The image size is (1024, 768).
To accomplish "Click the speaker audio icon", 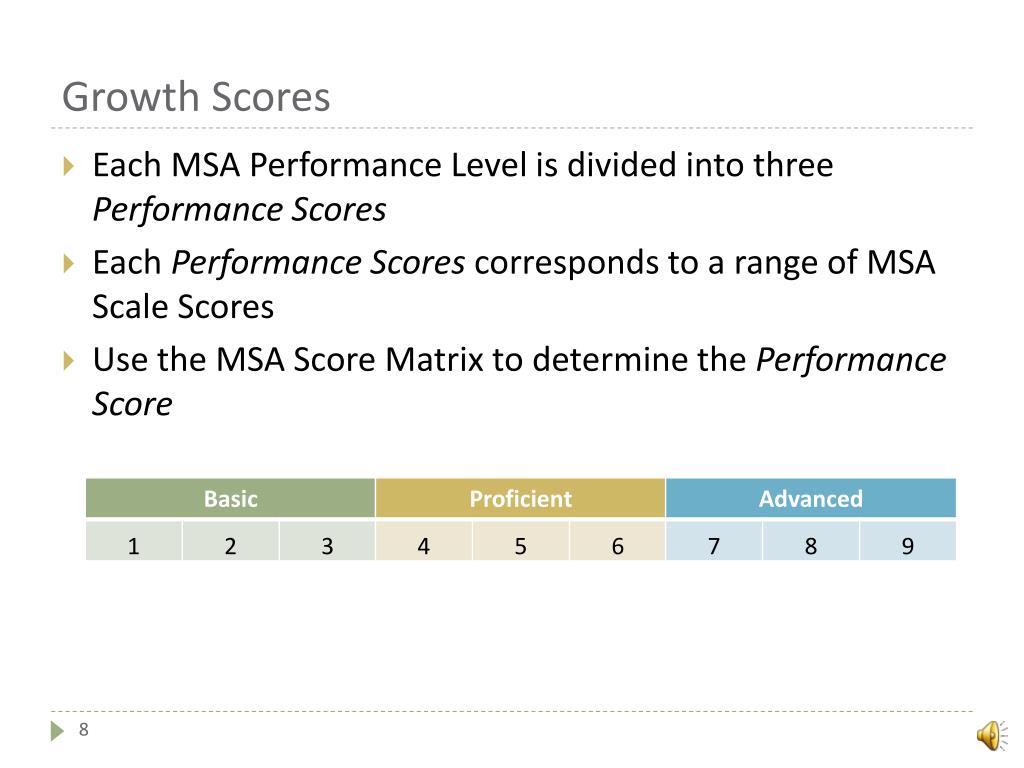I will [991, 735].
